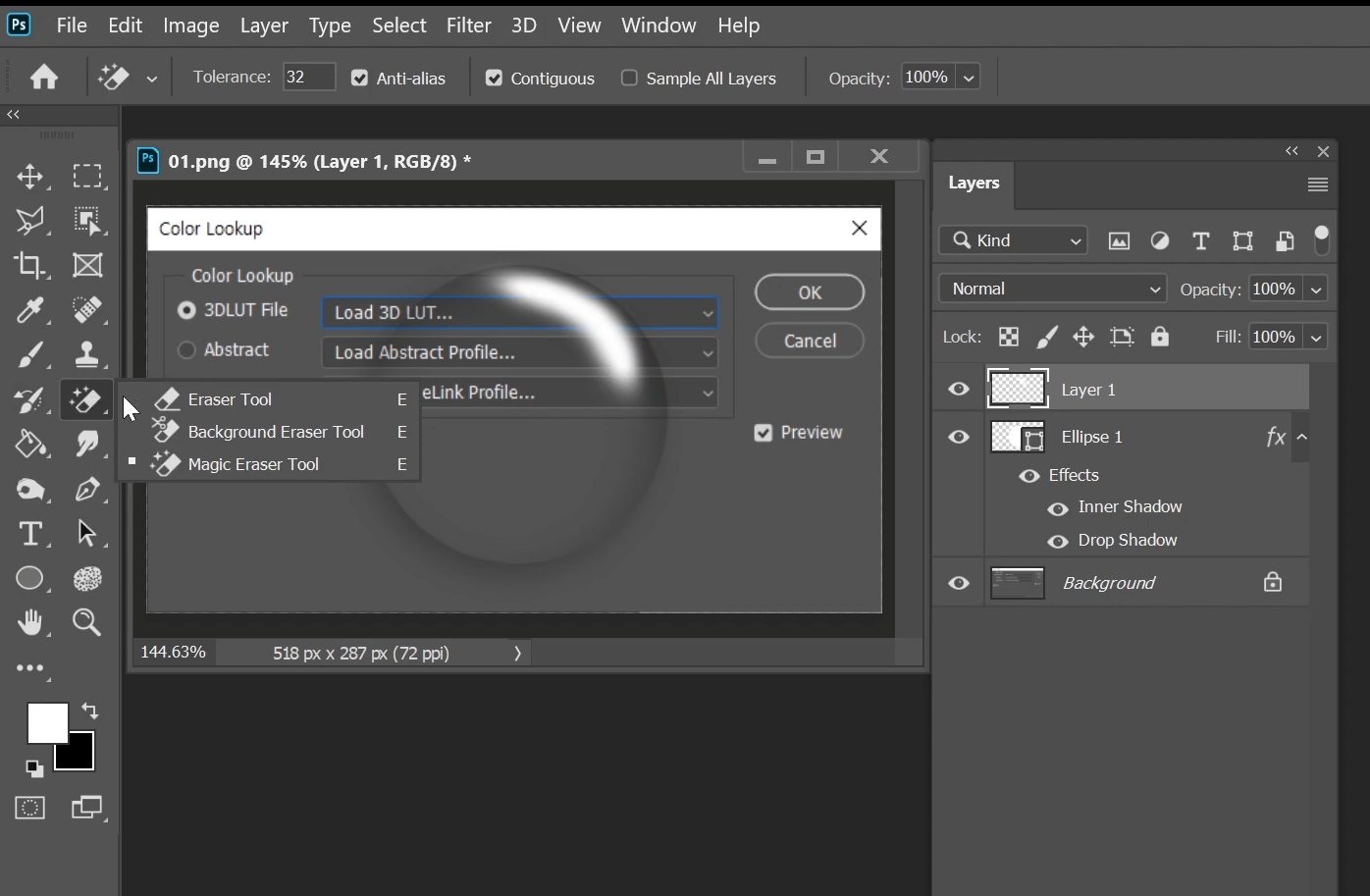Select the Crop tool
The height and width of the screenshot is (896, 1370).
[29, 265]
